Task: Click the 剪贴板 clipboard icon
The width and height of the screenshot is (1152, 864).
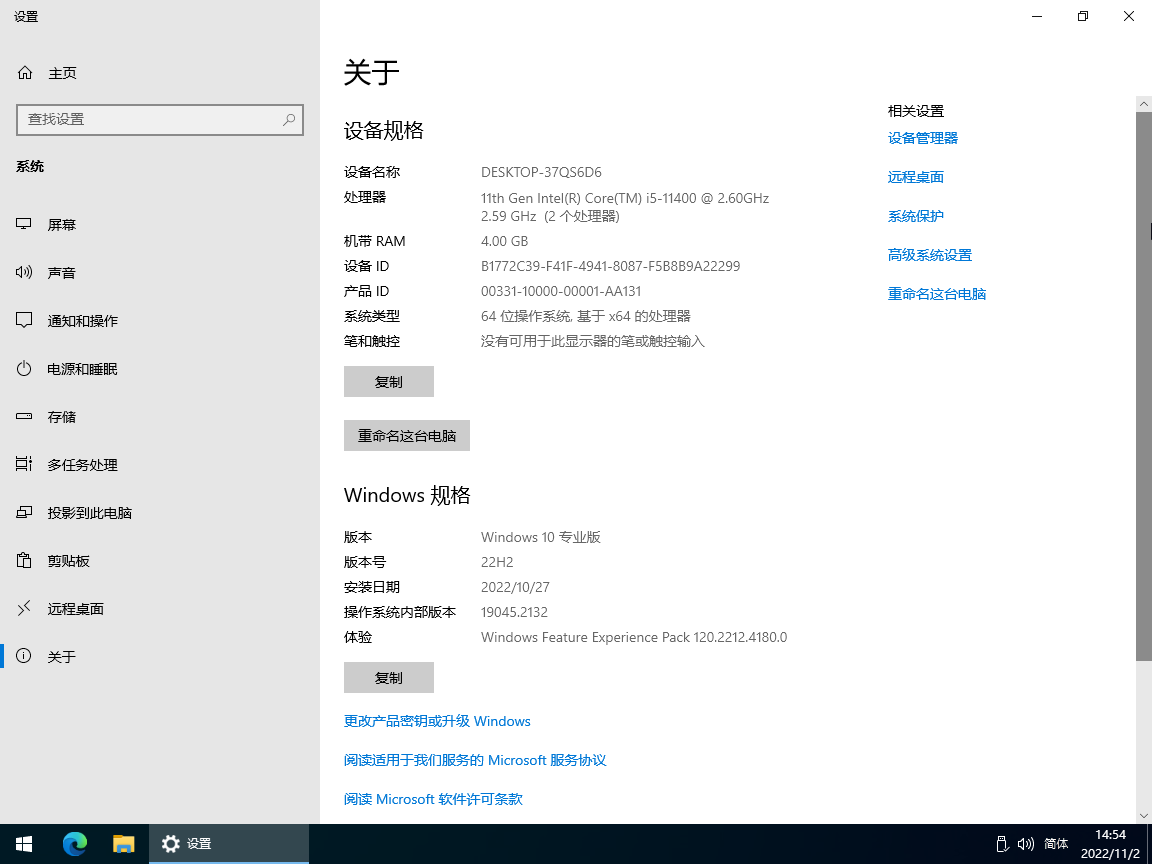Action: [24, 561]
